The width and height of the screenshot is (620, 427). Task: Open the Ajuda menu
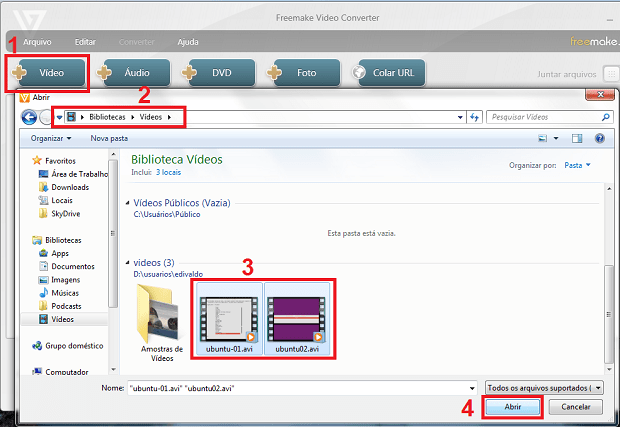coord(188,42)
